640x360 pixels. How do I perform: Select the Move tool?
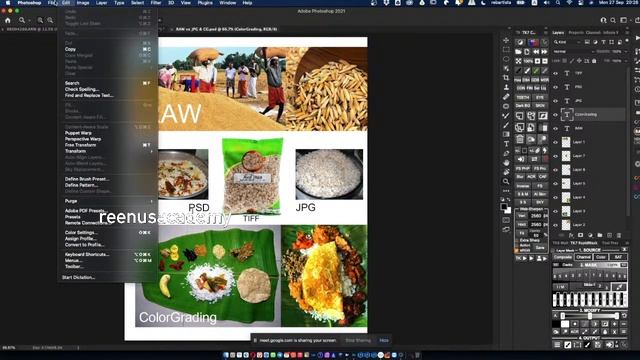pos(506,40)
